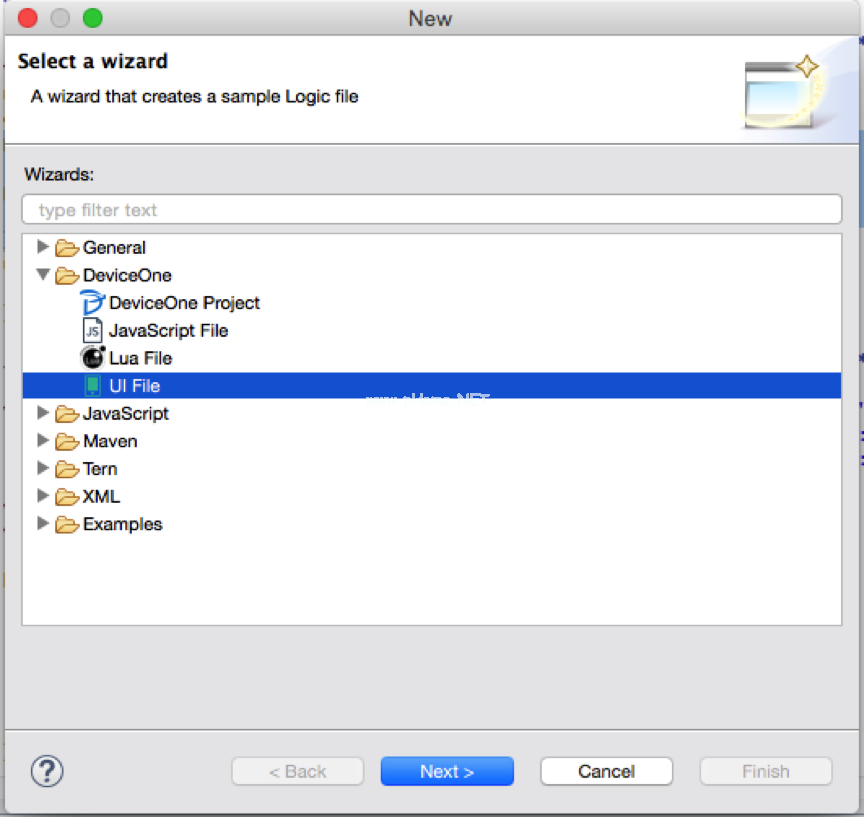Expand the General category
Image resolution: width=864 pixels, height=817 pixels.
pos(42,247)
